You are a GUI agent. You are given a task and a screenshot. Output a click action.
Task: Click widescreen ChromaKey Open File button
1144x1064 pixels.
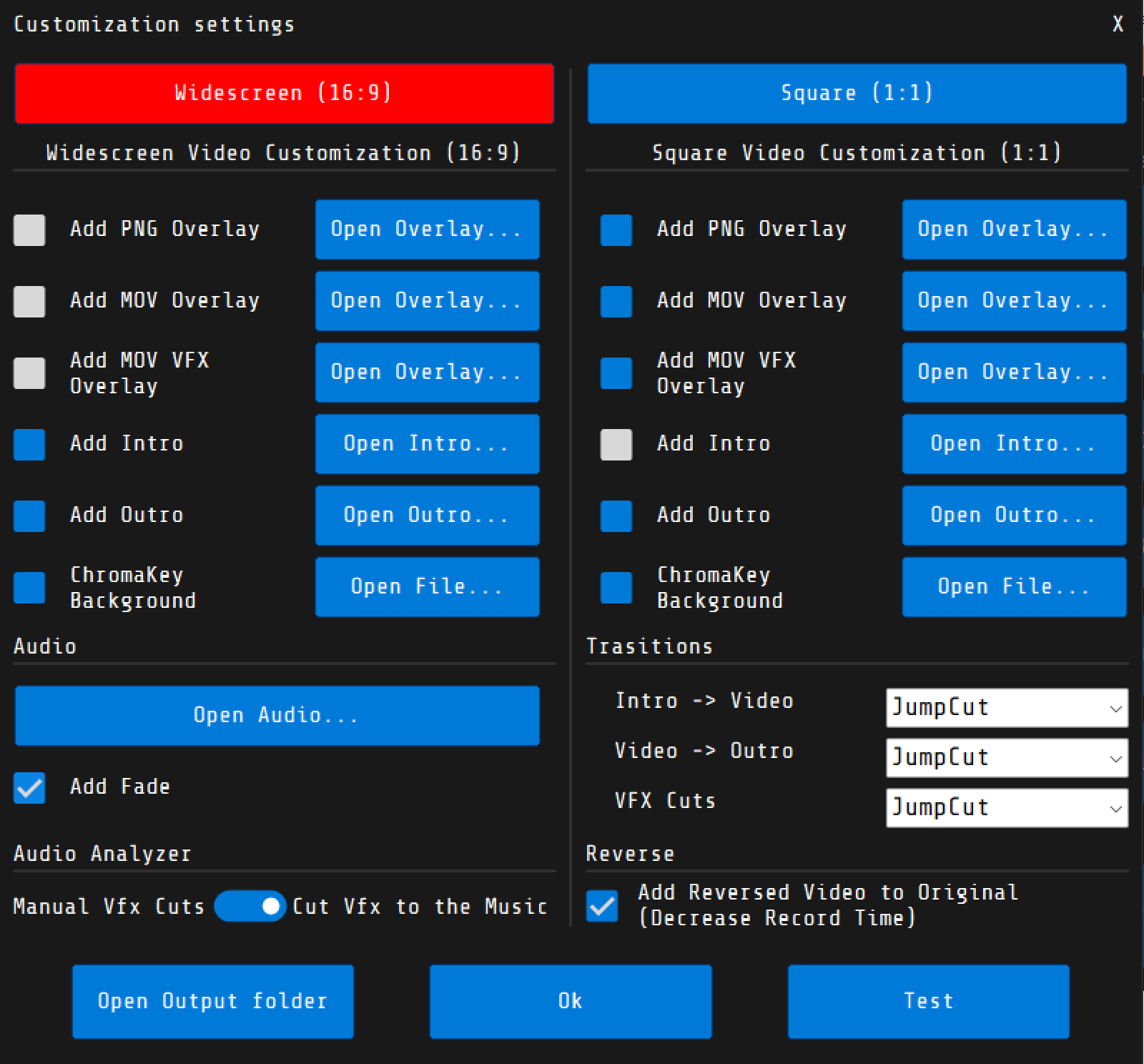point(427,587)
